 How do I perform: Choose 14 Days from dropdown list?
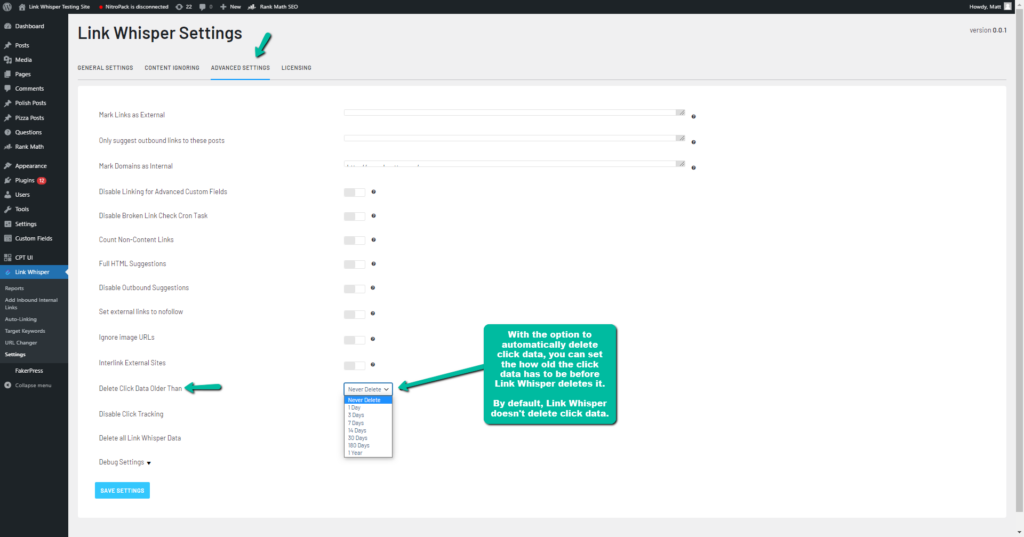point(368,431)
